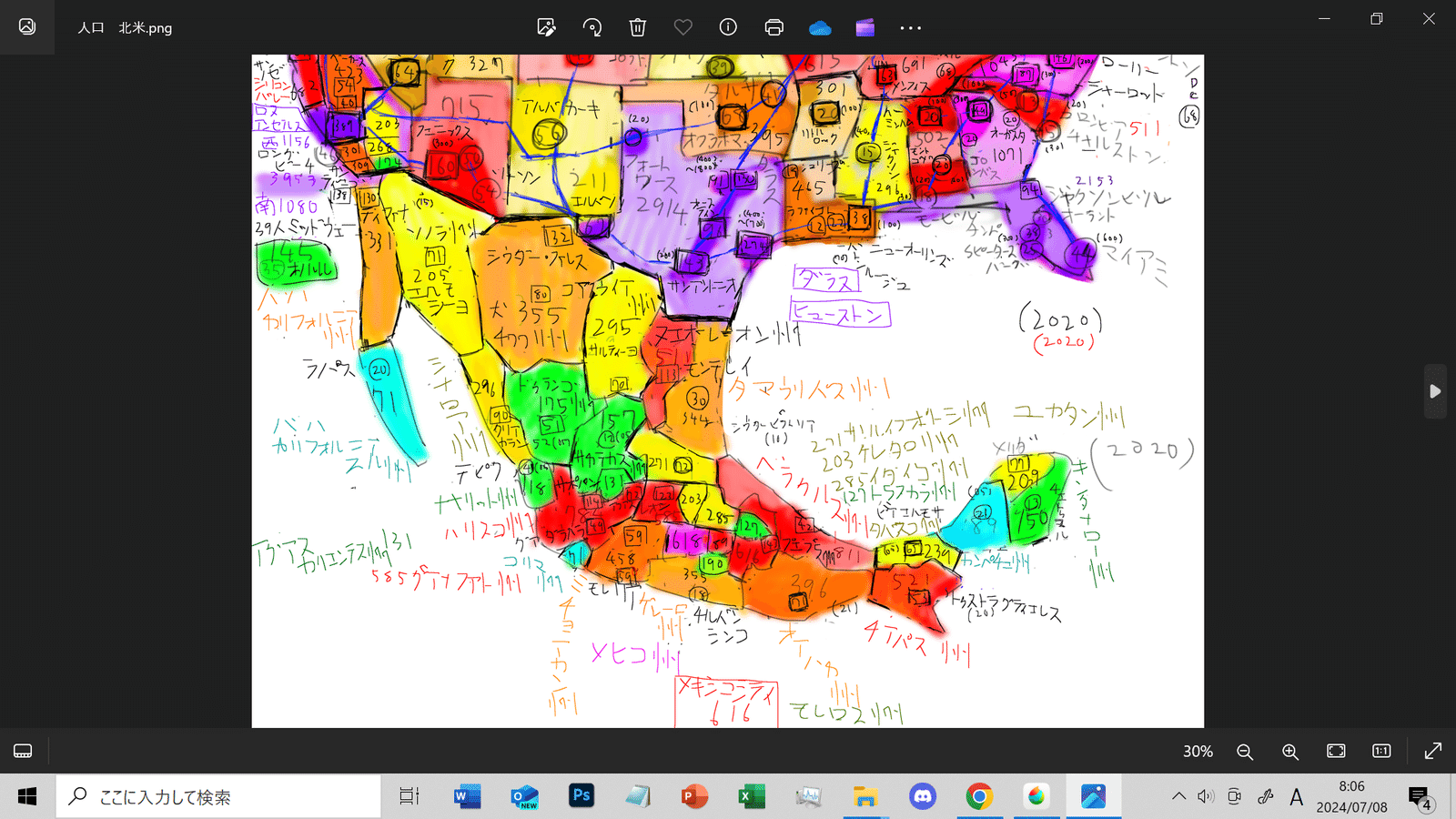Switch to Photos app taskbar icon
This screenshot has width=1456, height=819.
[1093, 797]
